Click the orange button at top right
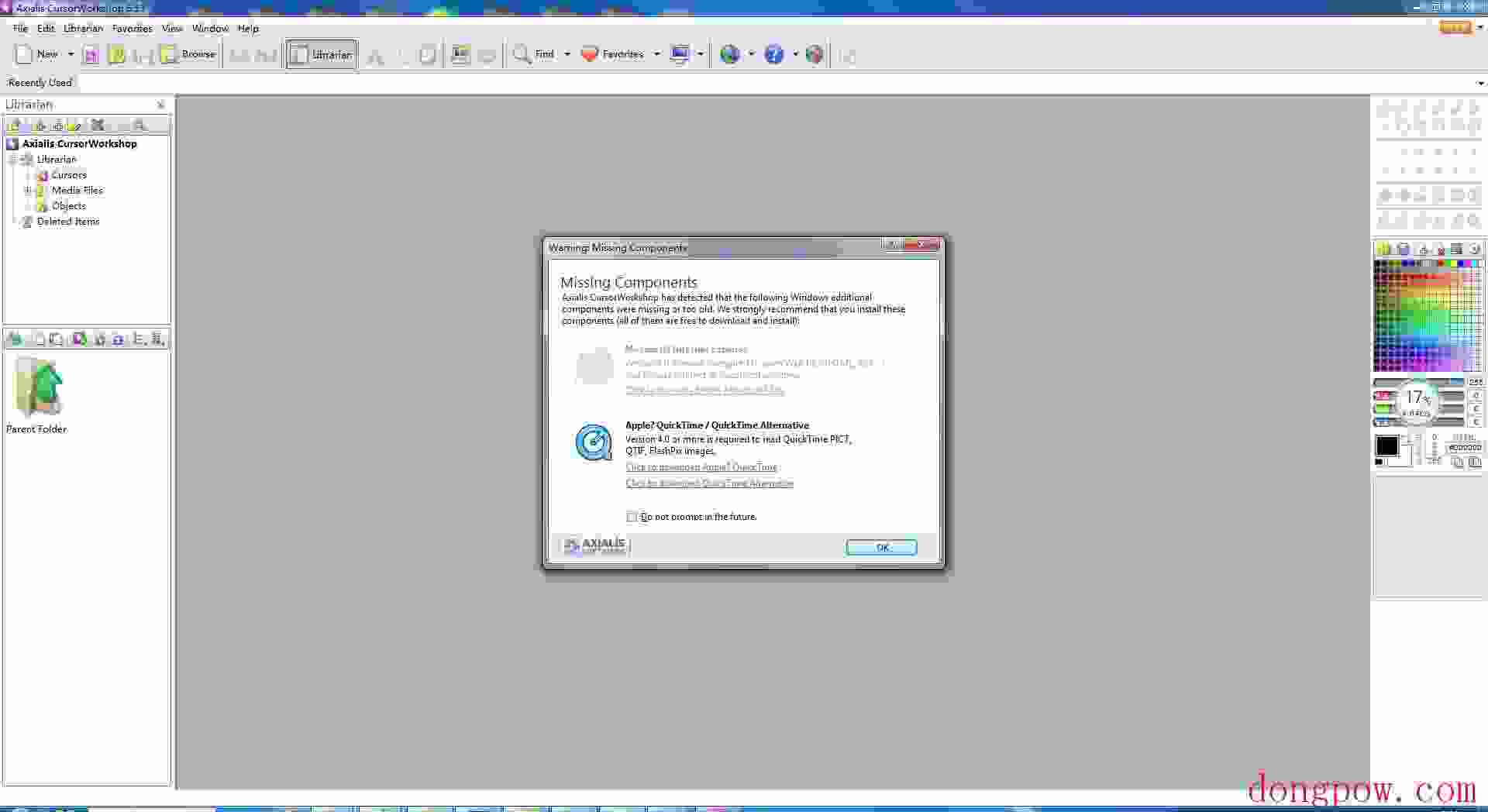 pyautogui.click(x=1455, y=27)
